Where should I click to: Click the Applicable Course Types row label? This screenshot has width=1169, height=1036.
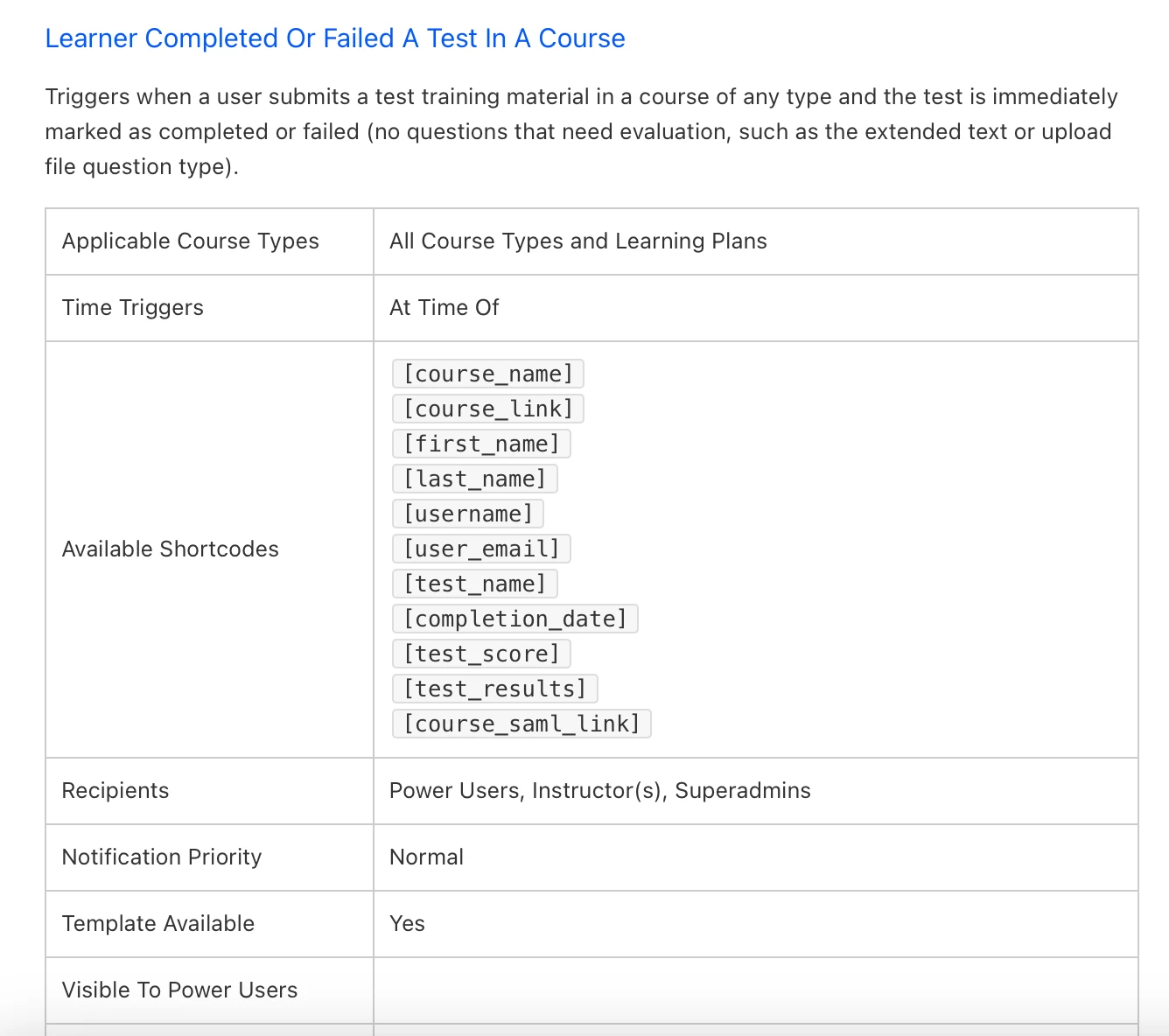[191, 241]
